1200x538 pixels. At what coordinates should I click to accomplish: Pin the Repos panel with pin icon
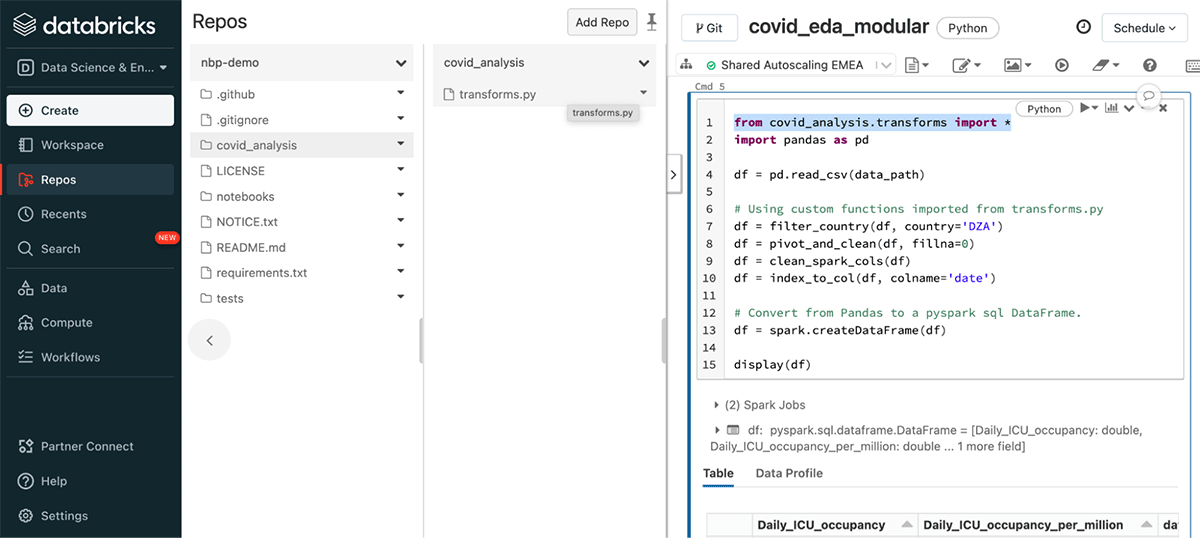point(653,21)
